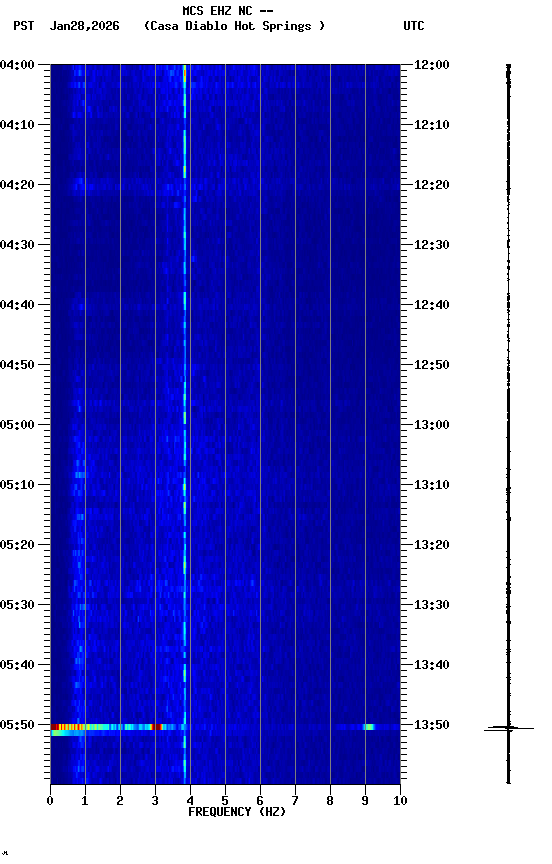Click the 05:50 PST time label

[x=17, y=725]
